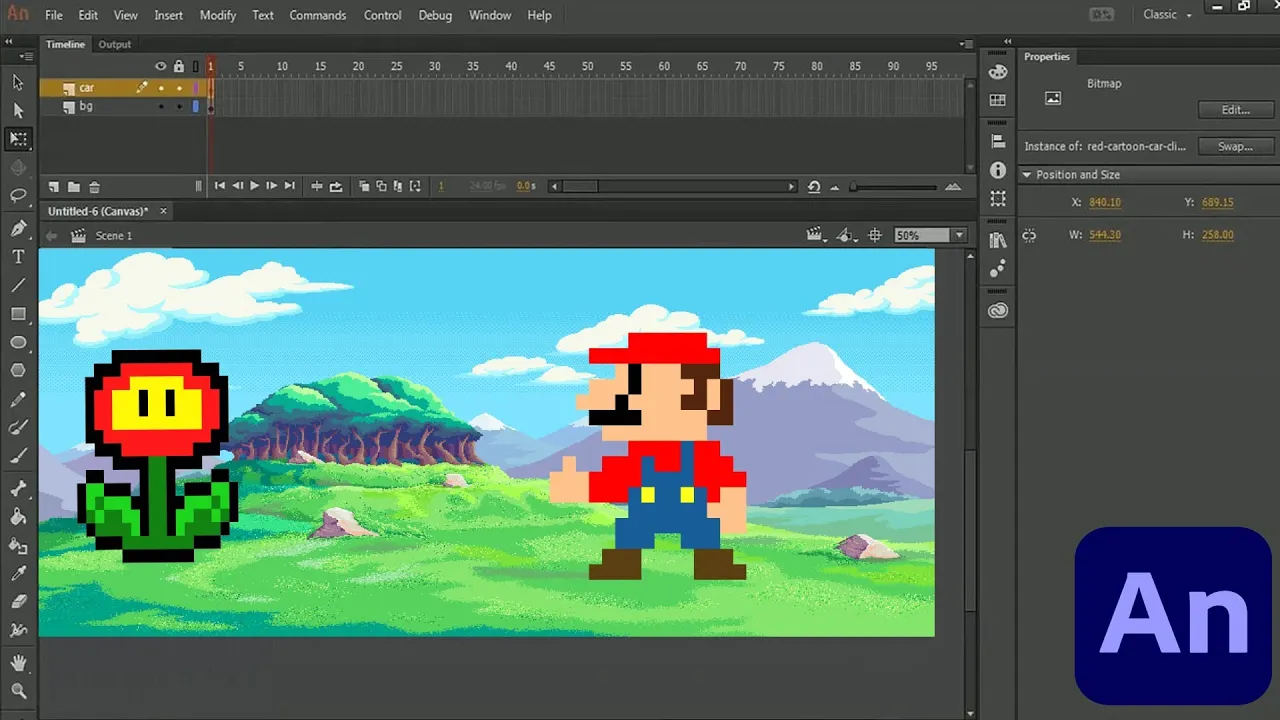Open the Info panel icon

pyautogui.click(x=998, y=171)
